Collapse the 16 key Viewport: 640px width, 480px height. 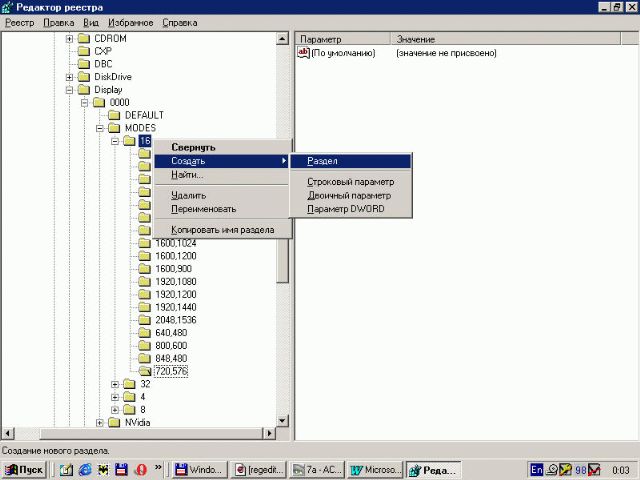115,141
